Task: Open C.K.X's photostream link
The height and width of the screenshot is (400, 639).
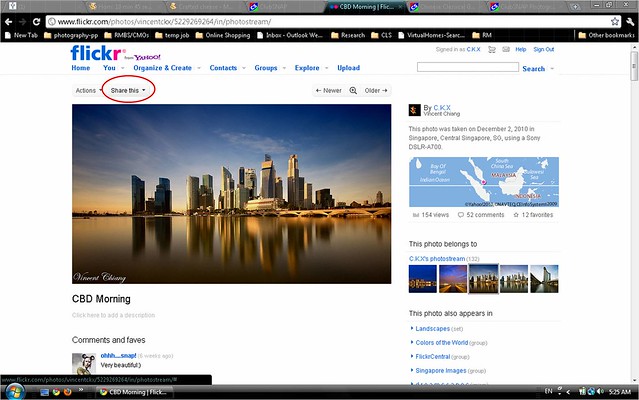Action: [x=437, y=259]
